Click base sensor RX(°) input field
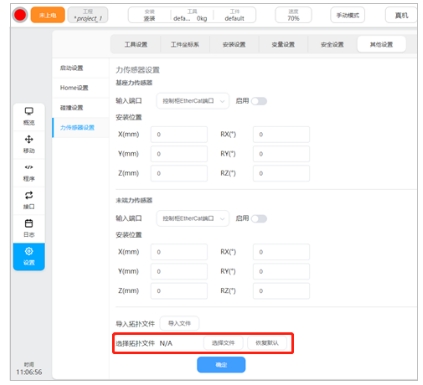 (x=281, y=134)
